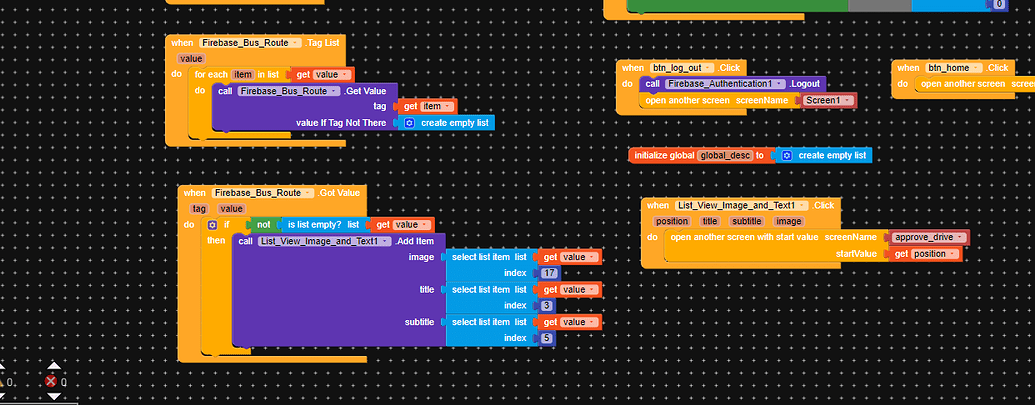Viewport: 1035px width, 405px height.
Task: Click '.Tag List' event label
Action: pos(322,43)
